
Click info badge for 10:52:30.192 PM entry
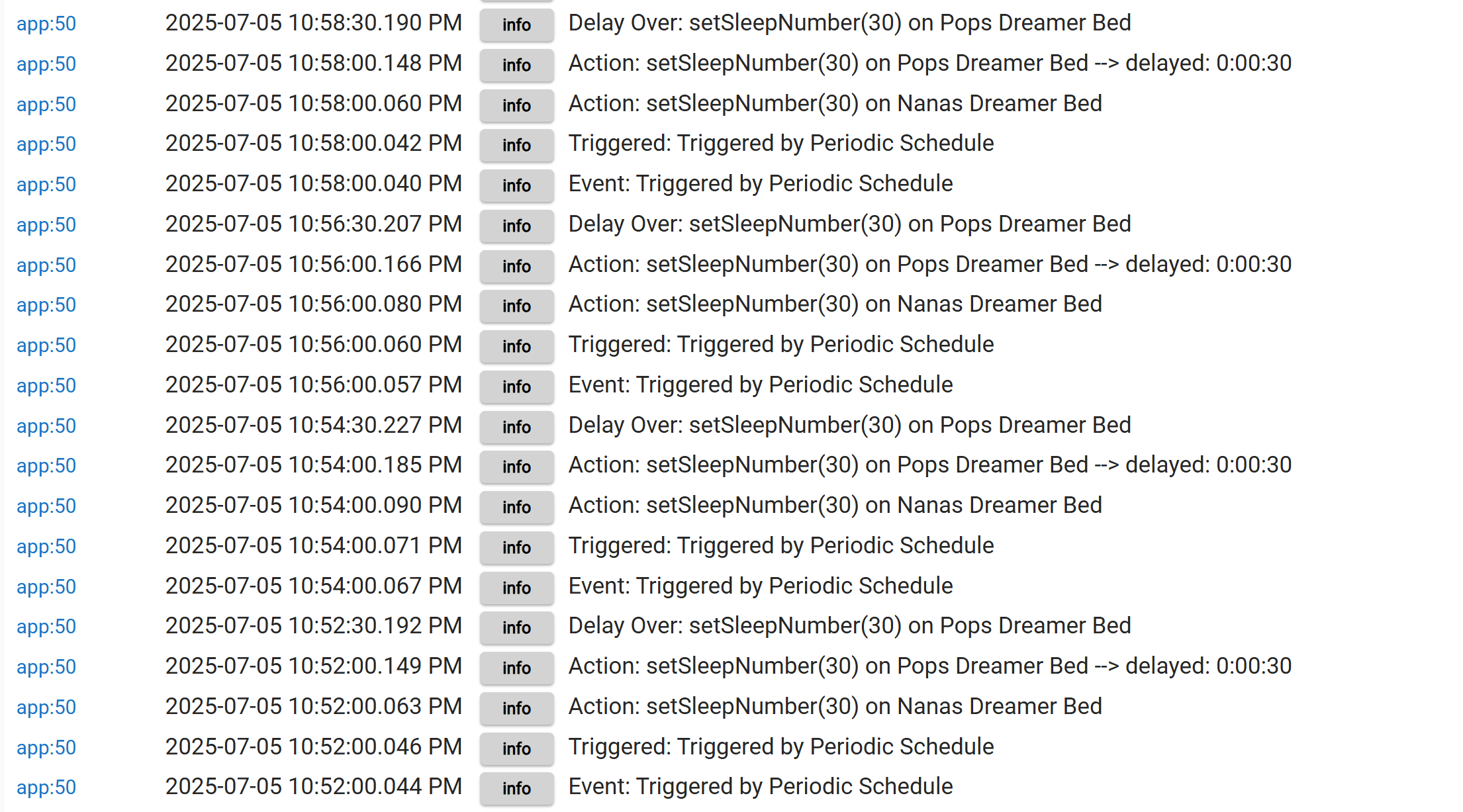pyautogui.click(x=516, y=627)
